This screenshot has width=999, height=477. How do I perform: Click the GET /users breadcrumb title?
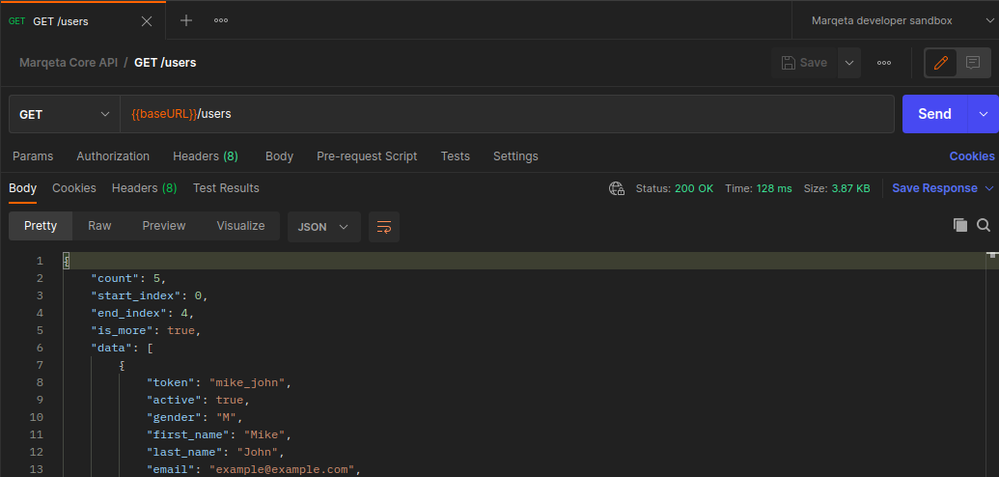coord(165,62)
